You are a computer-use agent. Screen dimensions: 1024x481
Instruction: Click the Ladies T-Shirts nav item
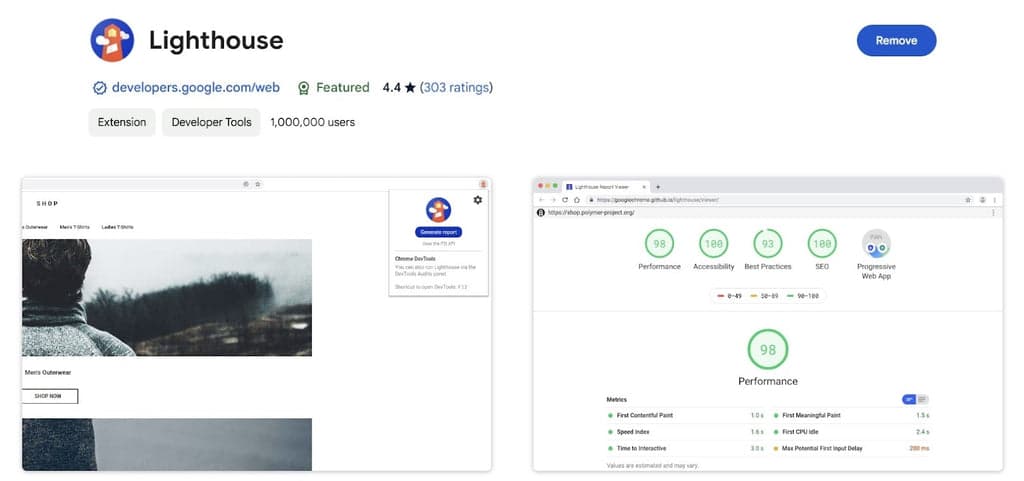(118, 227)
